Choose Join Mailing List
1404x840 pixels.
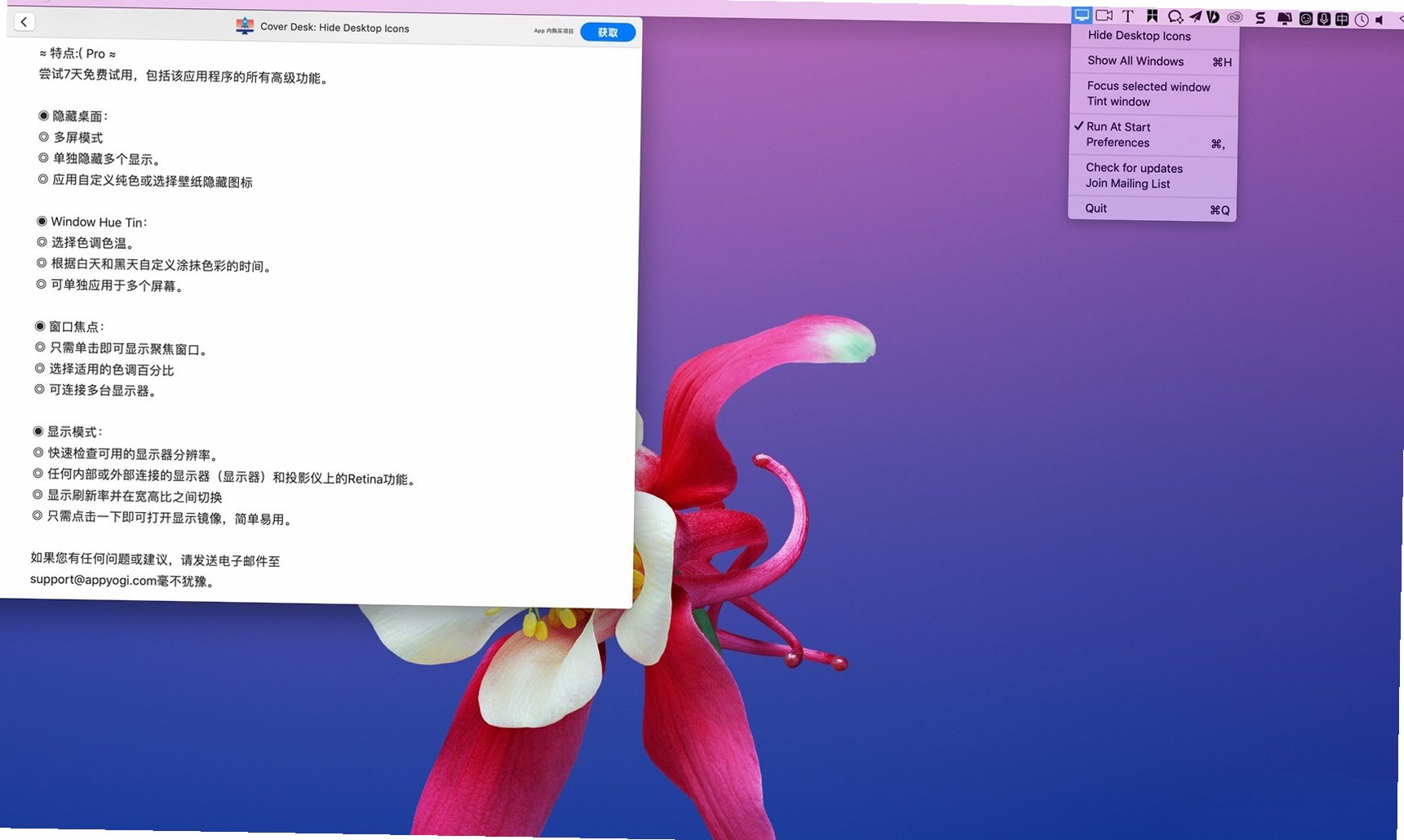(x=1127, y=183)
